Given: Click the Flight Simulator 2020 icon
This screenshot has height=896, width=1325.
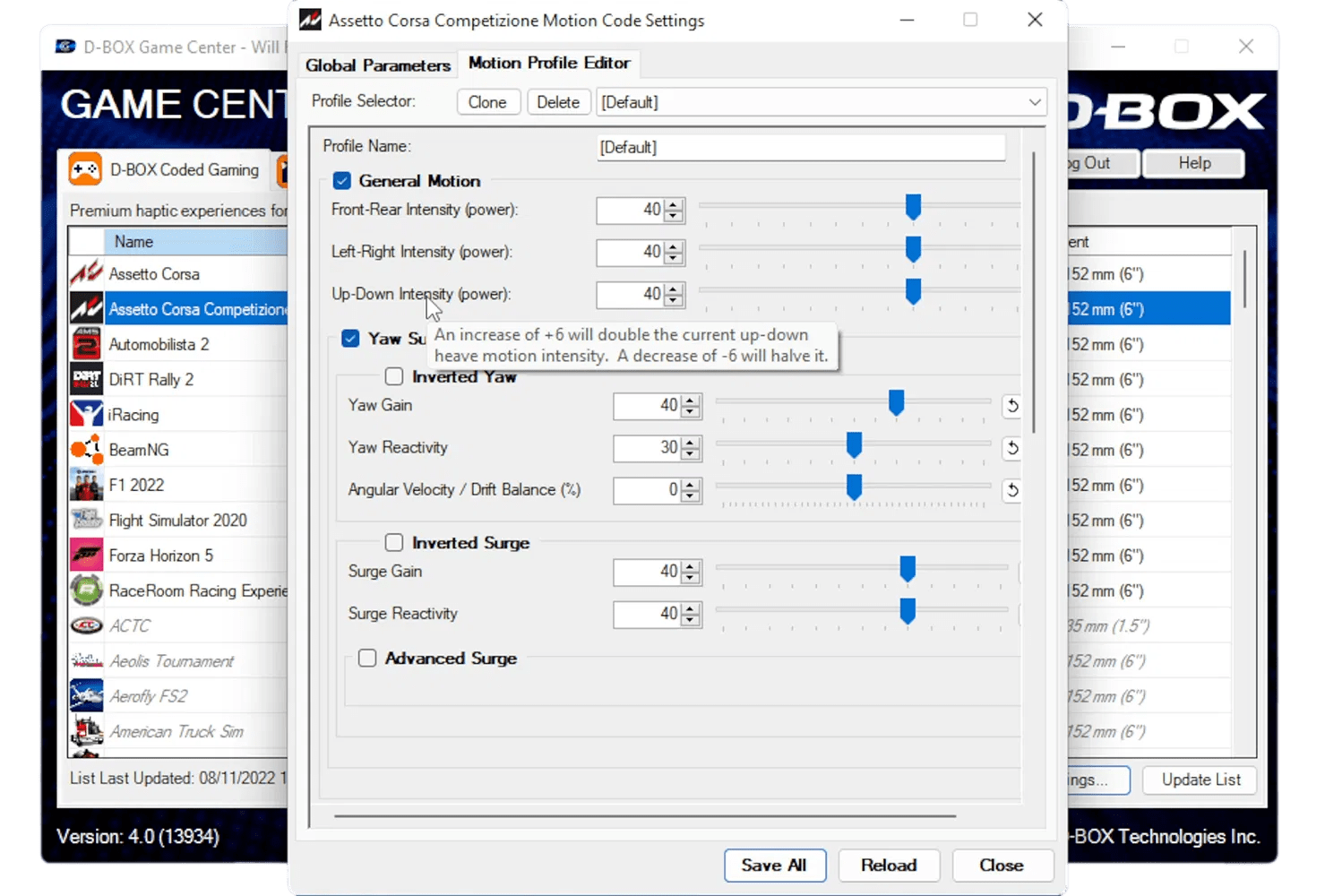Looking at the screenshot, I should pos(86,520).
